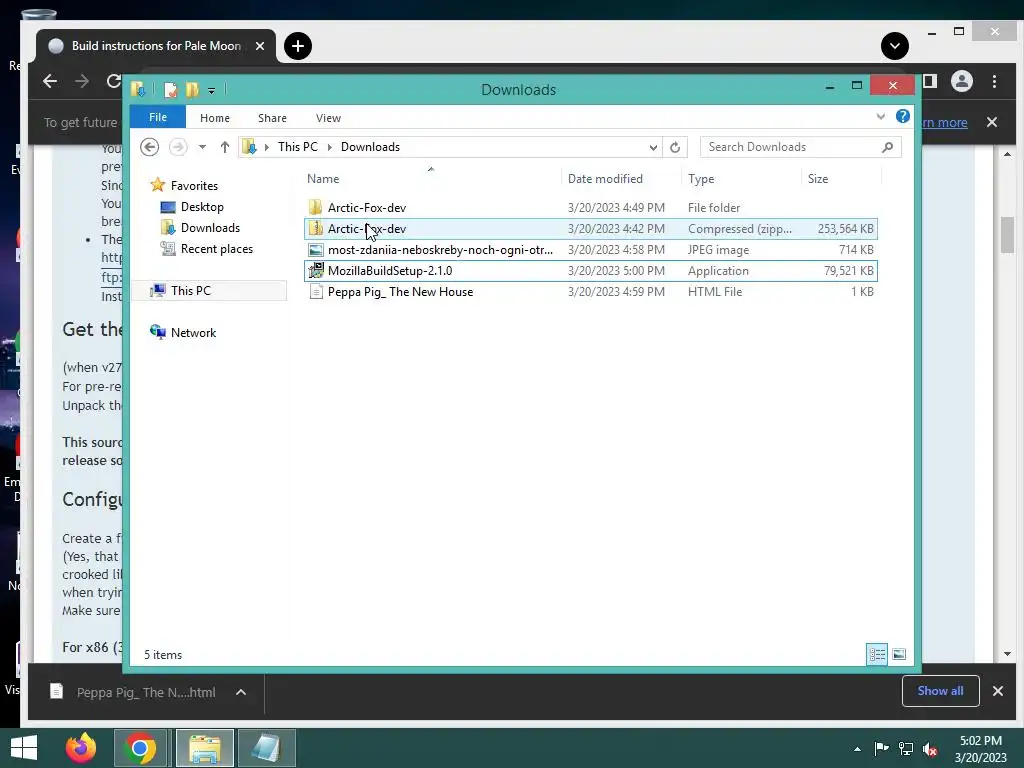The image size is (1024, 768).
Task: Show hidden tray icons arrow
Action: [x=857, y=749]
